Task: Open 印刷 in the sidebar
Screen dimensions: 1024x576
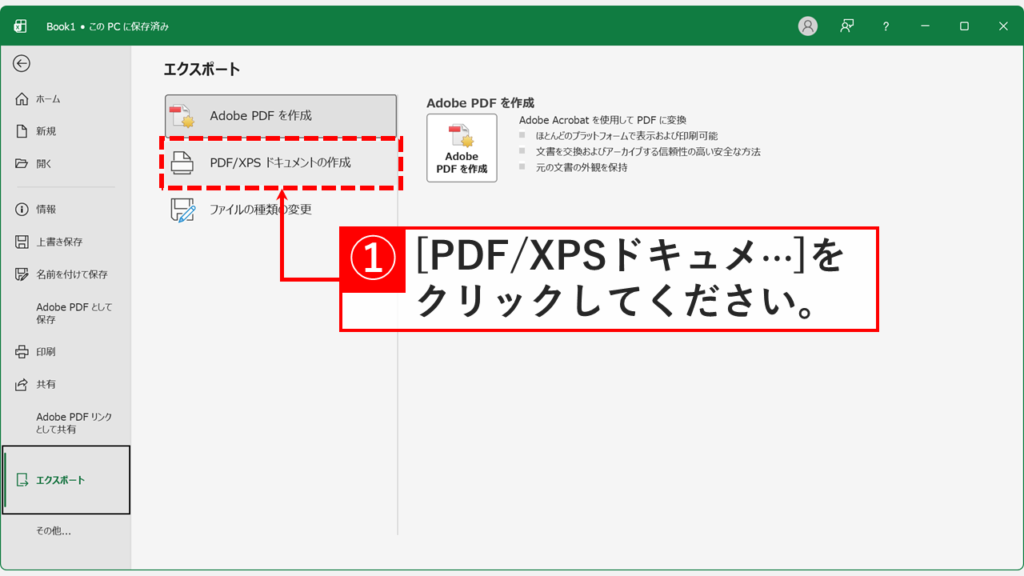Action: point(65,351)
